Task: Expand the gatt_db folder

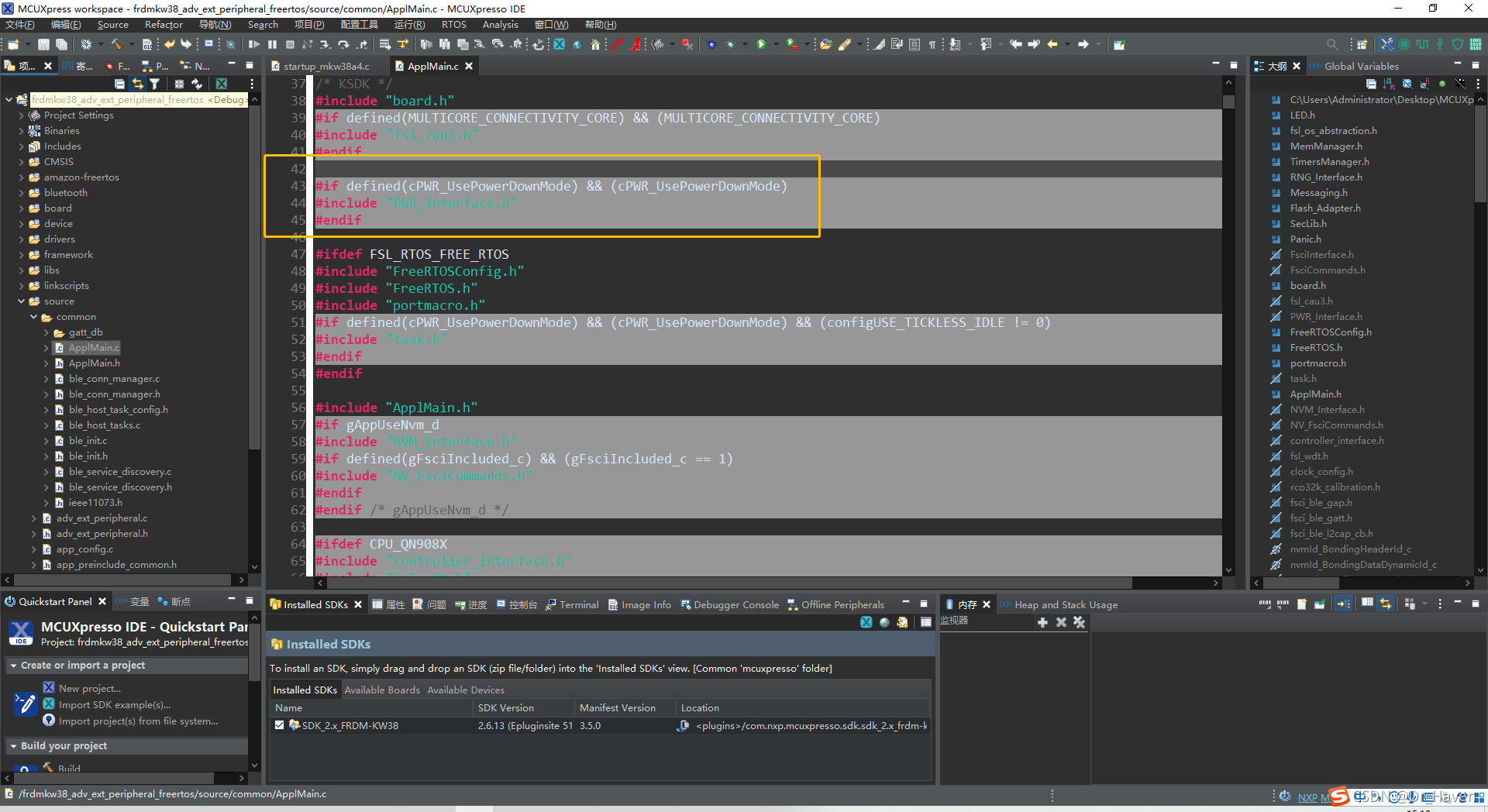Action: coord(46,332)
